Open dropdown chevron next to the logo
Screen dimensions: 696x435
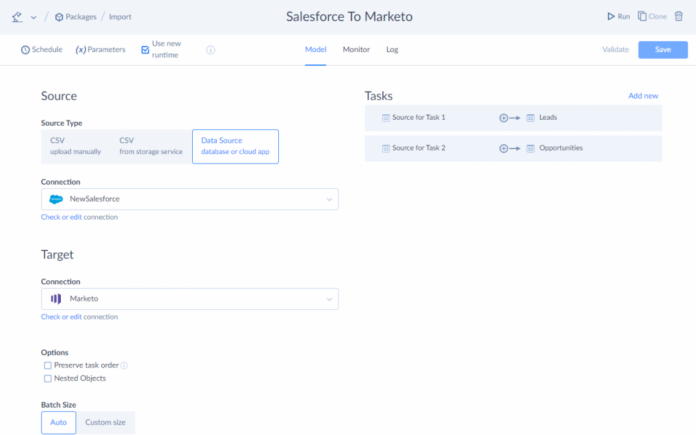click(34, 17)
